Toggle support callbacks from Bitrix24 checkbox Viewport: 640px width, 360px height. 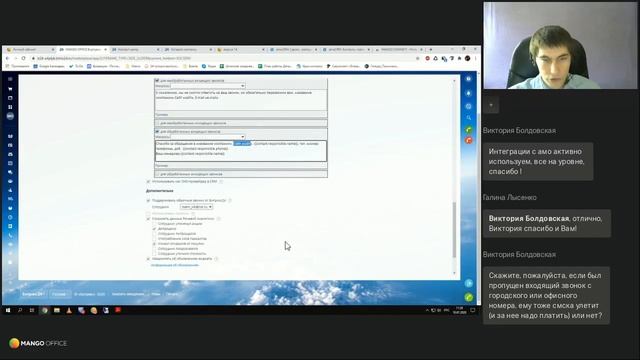pos(148,200)
